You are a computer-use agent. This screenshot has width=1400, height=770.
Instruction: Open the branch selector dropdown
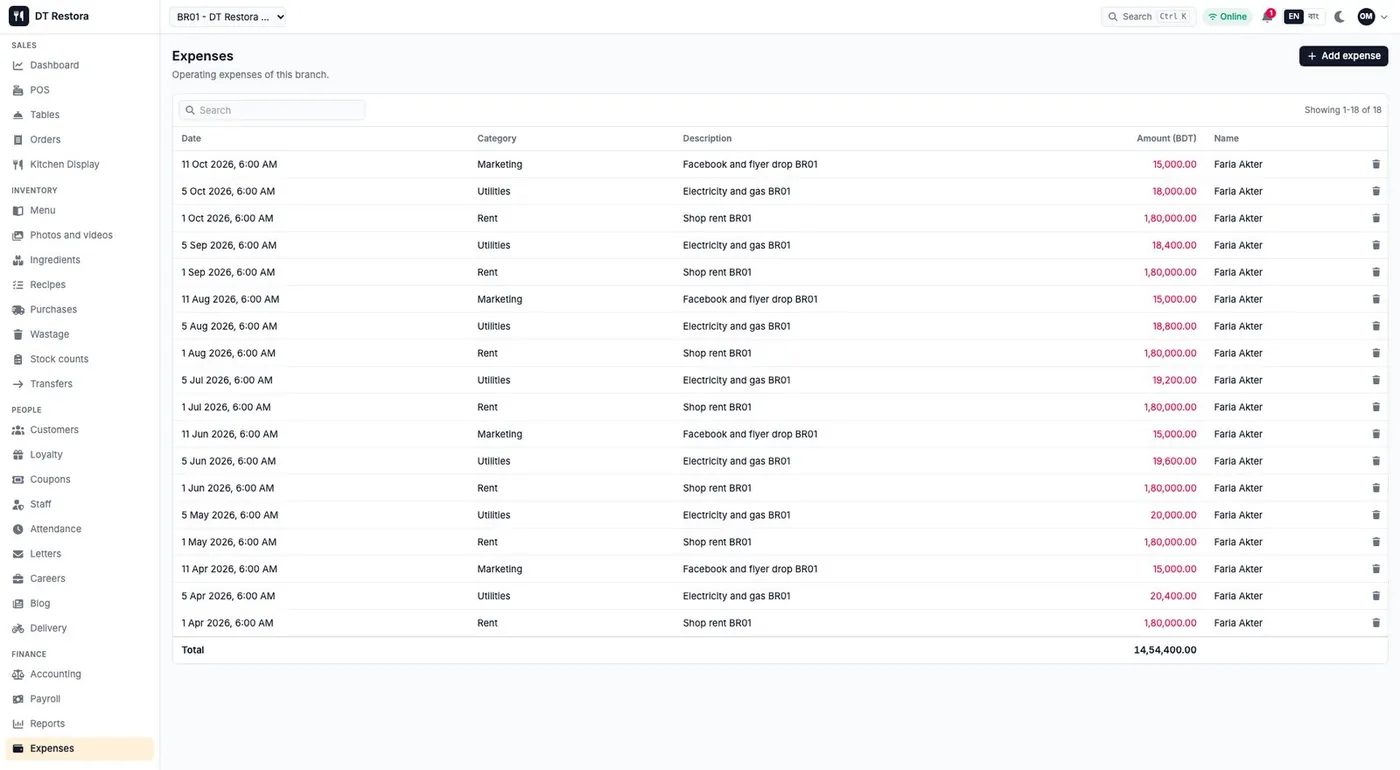point(228,17)
